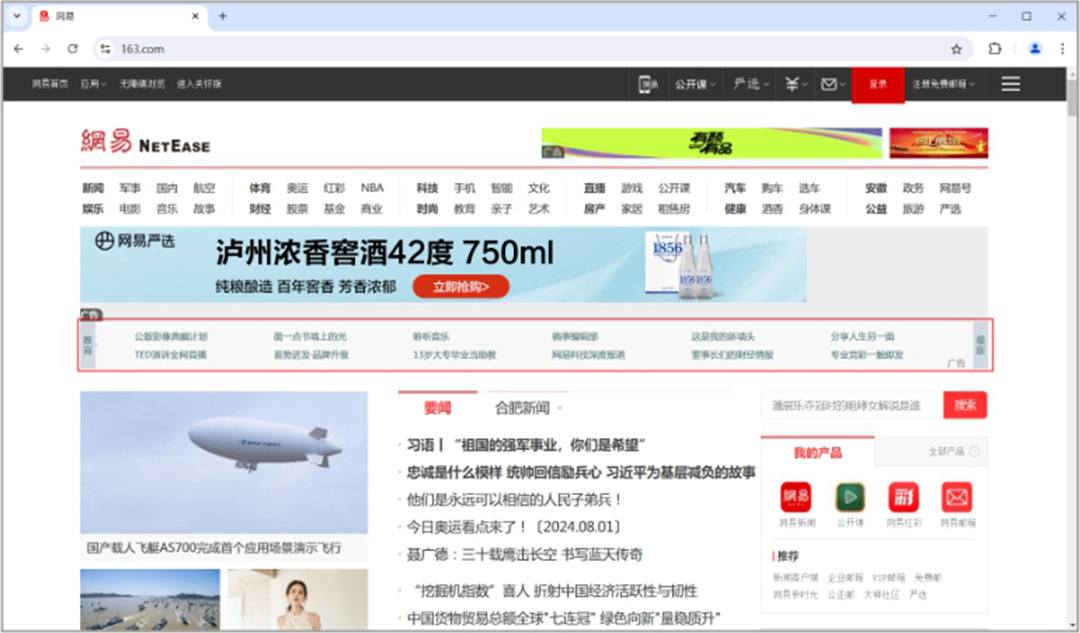Switch to the 要闻 news tab

(438, 408)
